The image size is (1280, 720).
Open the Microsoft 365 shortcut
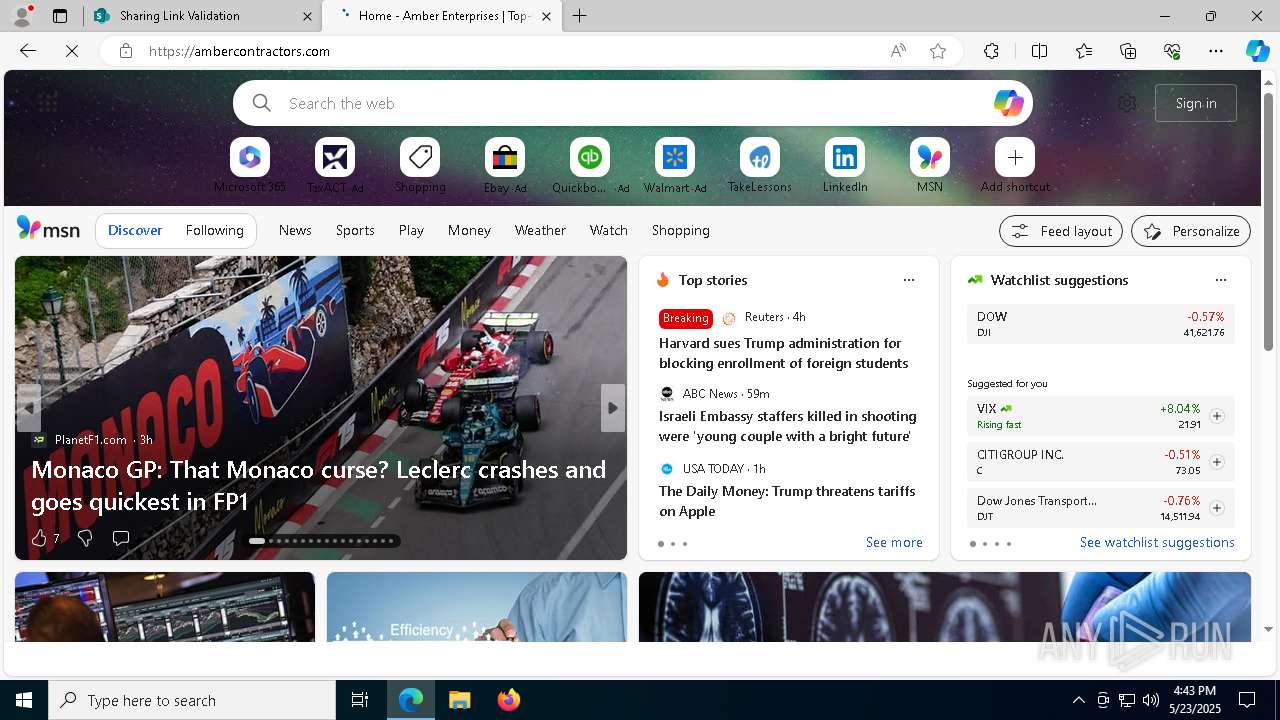coord(249,158)
